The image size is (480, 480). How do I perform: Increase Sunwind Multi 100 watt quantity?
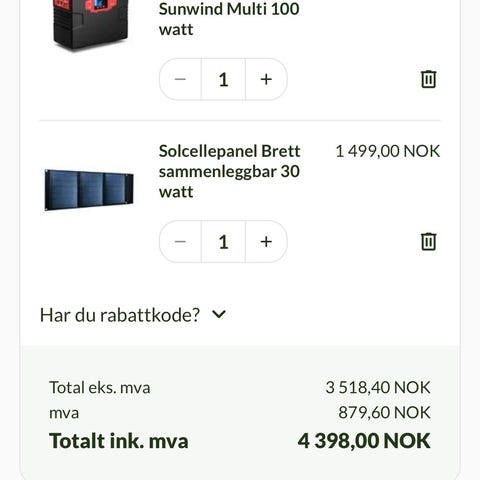click(x=266, y=79)
